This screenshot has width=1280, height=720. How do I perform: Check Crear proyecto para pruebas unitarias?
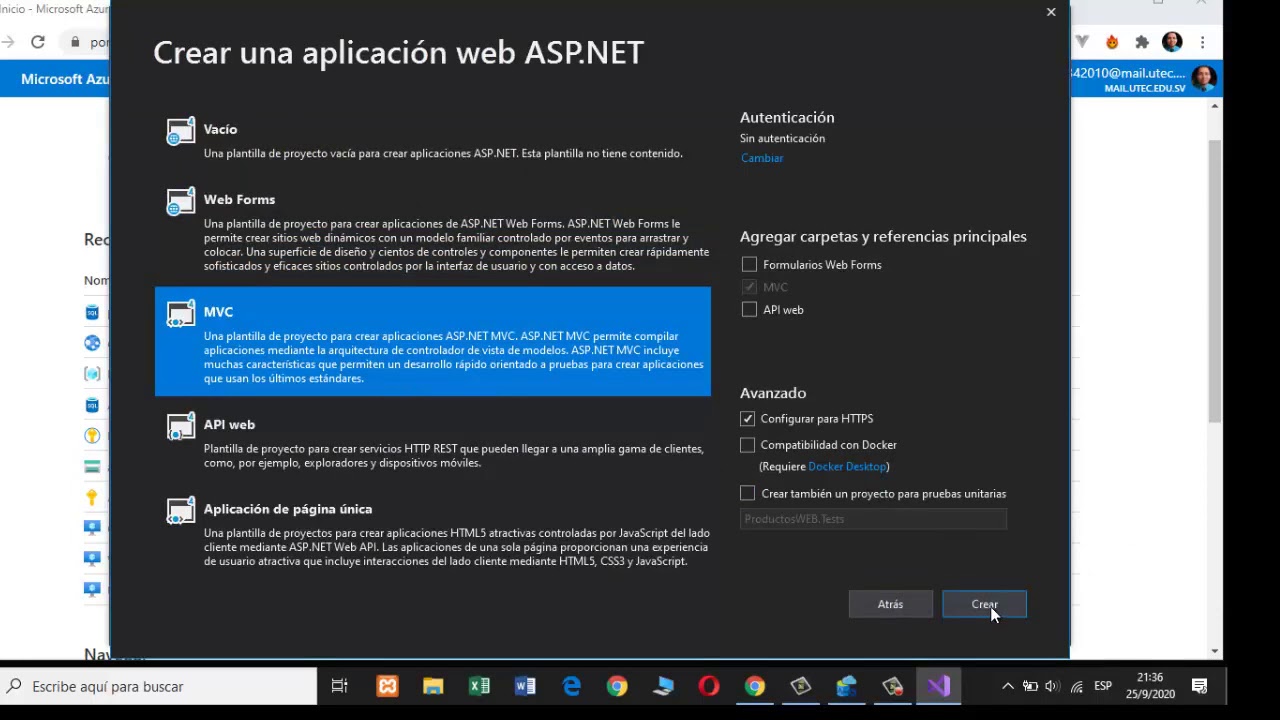[x=748, y=494]
